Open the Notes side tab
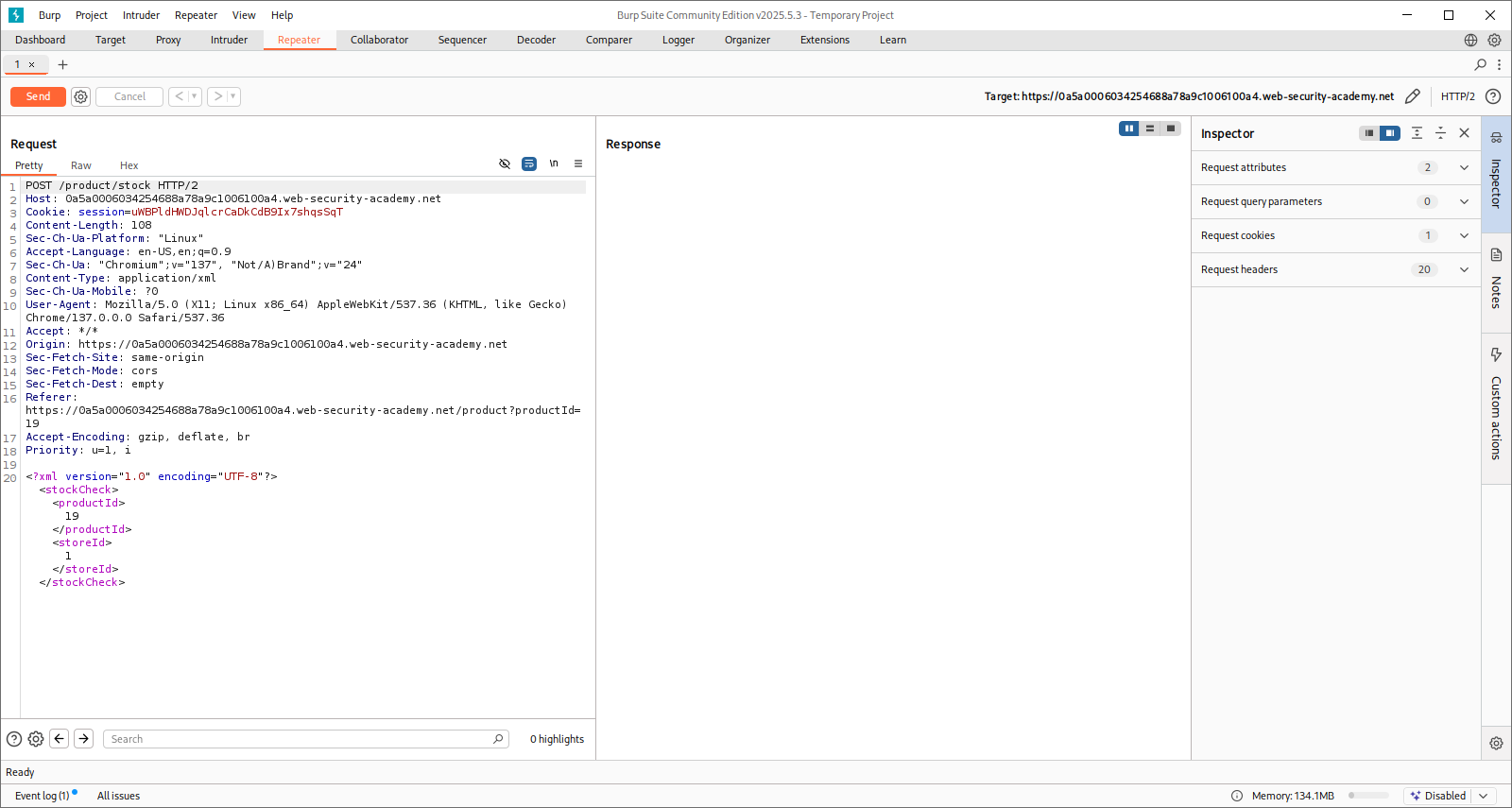The width and height of the screenshot is (1512, 808). click(x=1496, y=282)
